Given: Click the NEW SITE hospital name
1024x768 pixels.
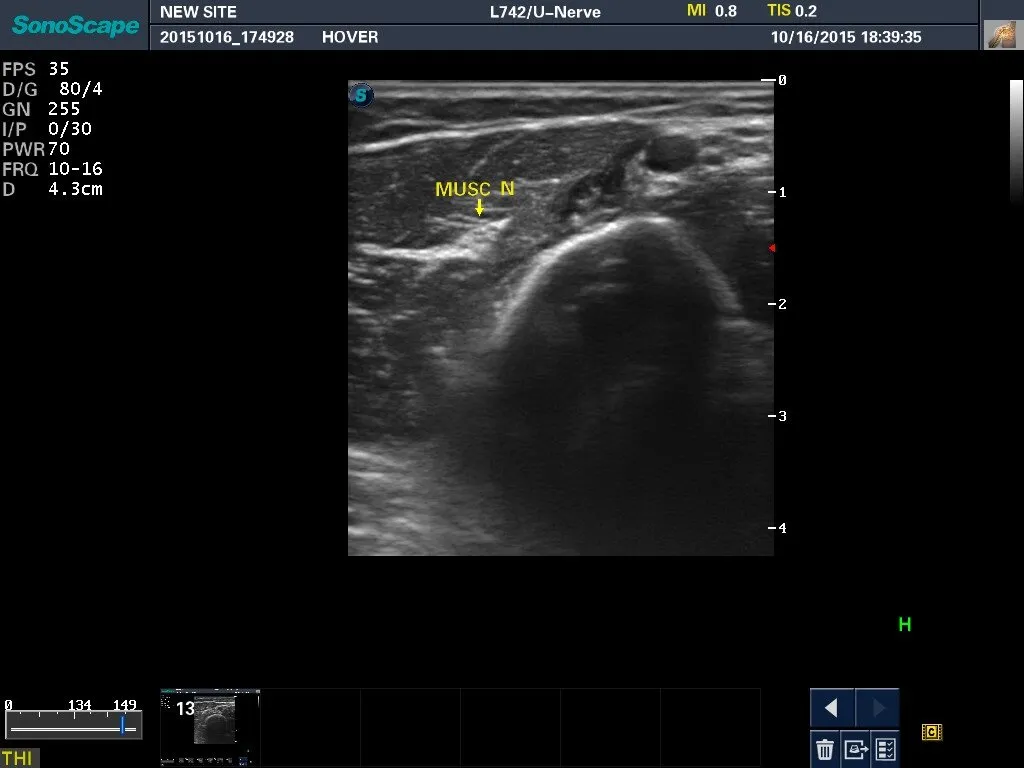Looking at the screenshot, I should click(x=198, y=12).
